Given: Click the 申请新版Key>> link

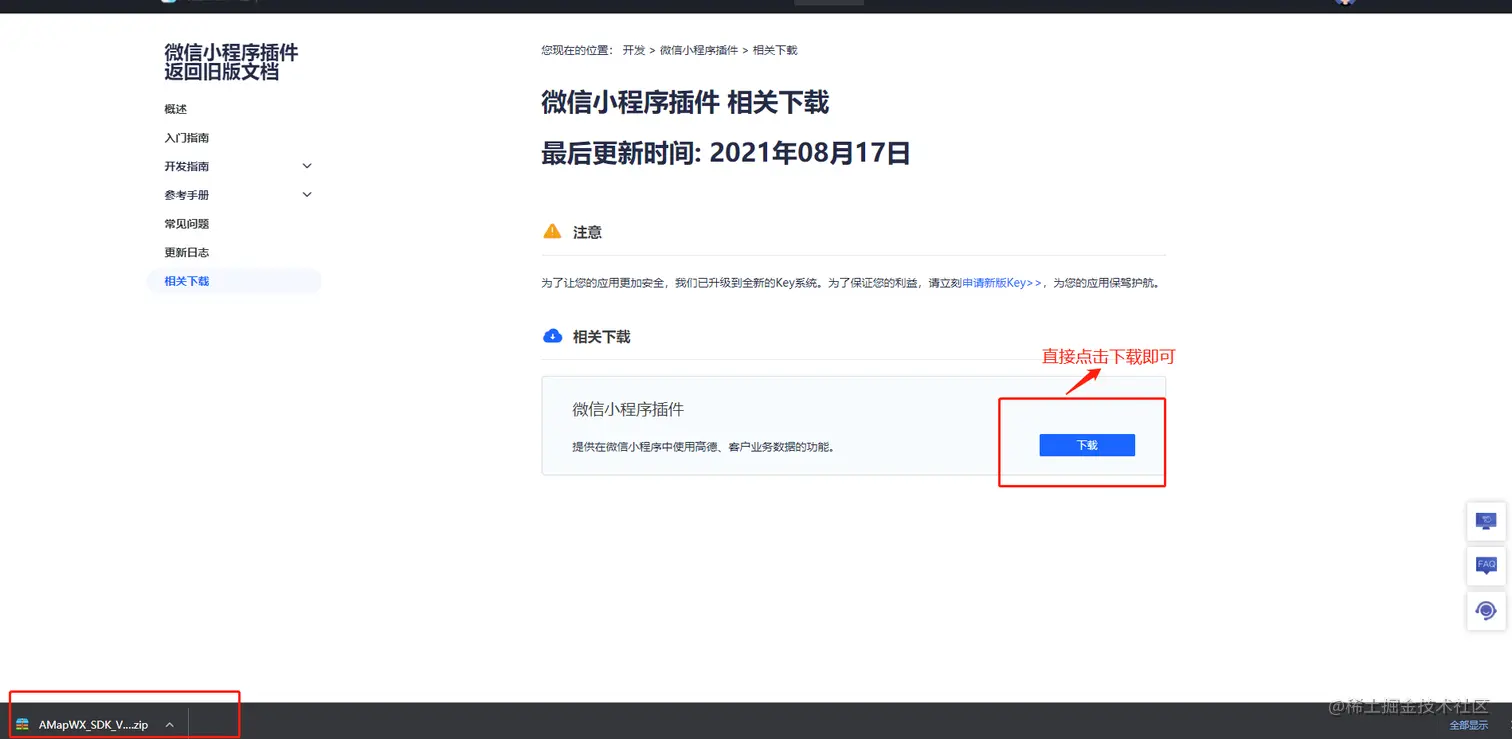Looking at the screenshot, I should [x=1002, y=283].
